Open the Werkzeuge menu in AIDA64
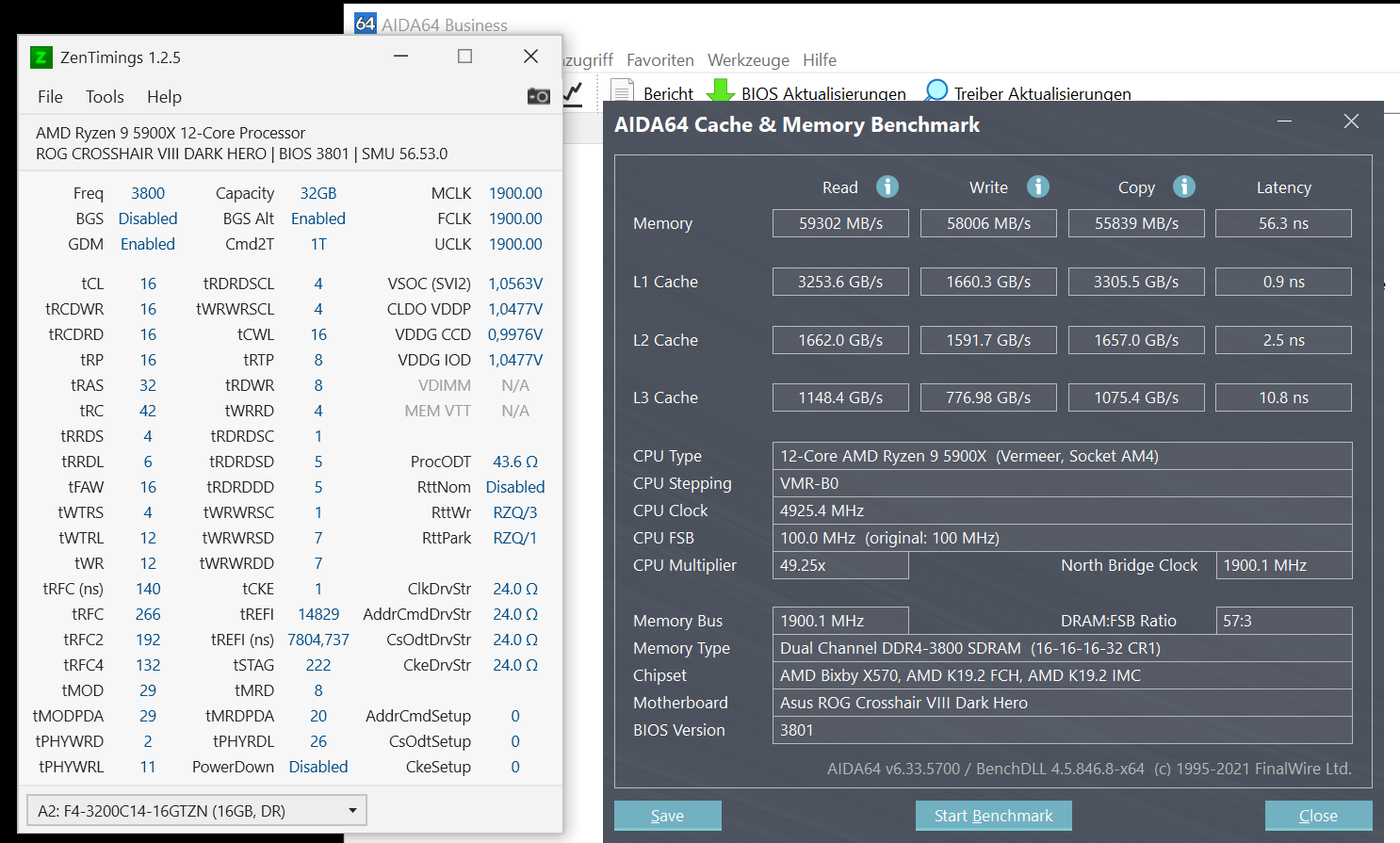 point(749,60)
